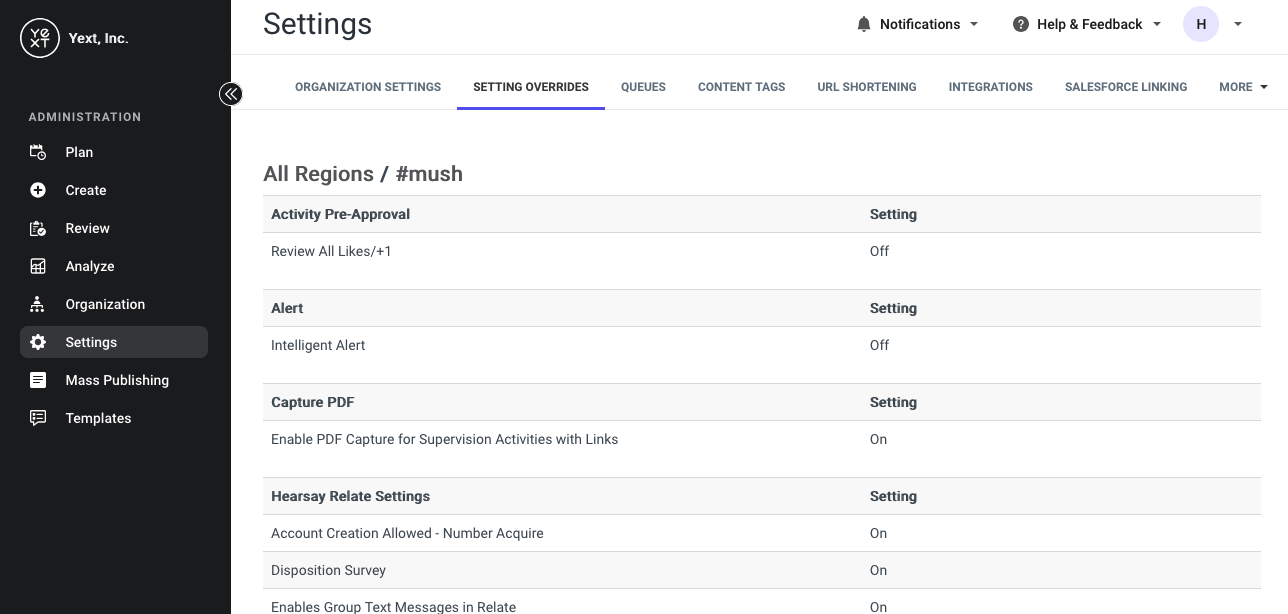Click the Review clipboard icon
The image size is (1288, 614).
pos(38,228)
